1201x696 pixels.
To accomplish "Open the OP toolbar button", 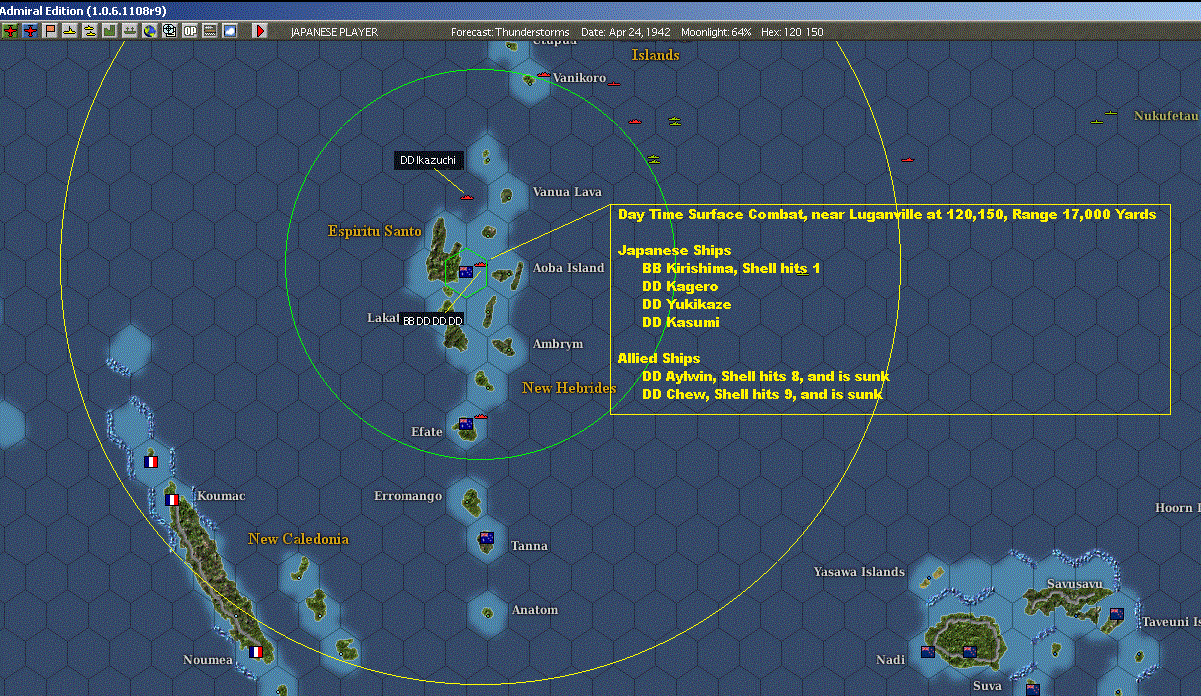I will (190, 31).
